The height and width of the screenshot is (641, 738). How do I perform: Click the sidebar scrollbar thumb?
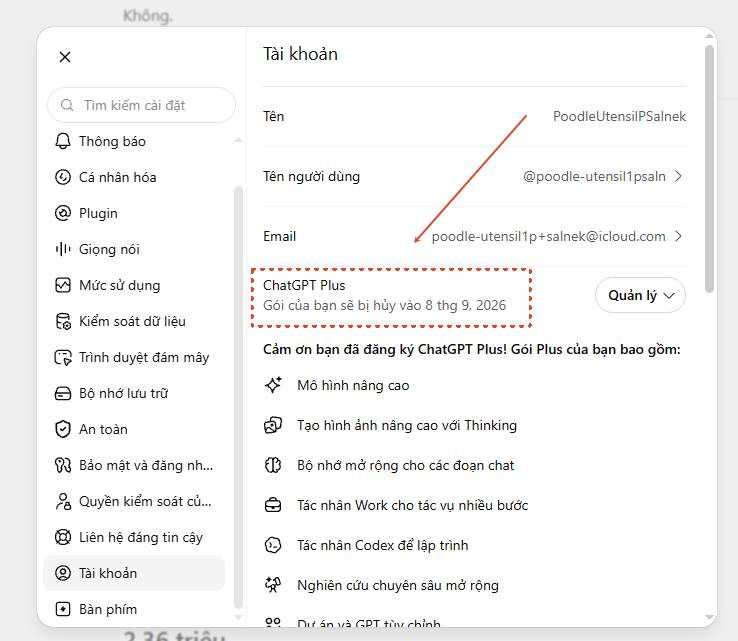click(x=239, y=398)
